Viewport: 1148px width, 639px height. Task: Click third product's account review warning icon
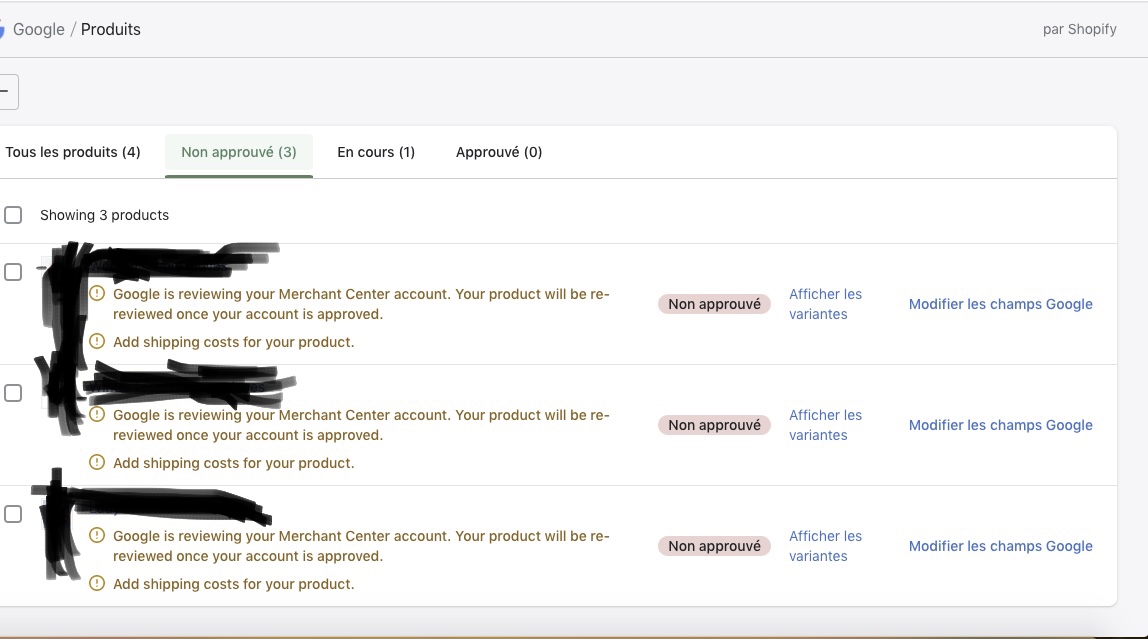point(97,536)
